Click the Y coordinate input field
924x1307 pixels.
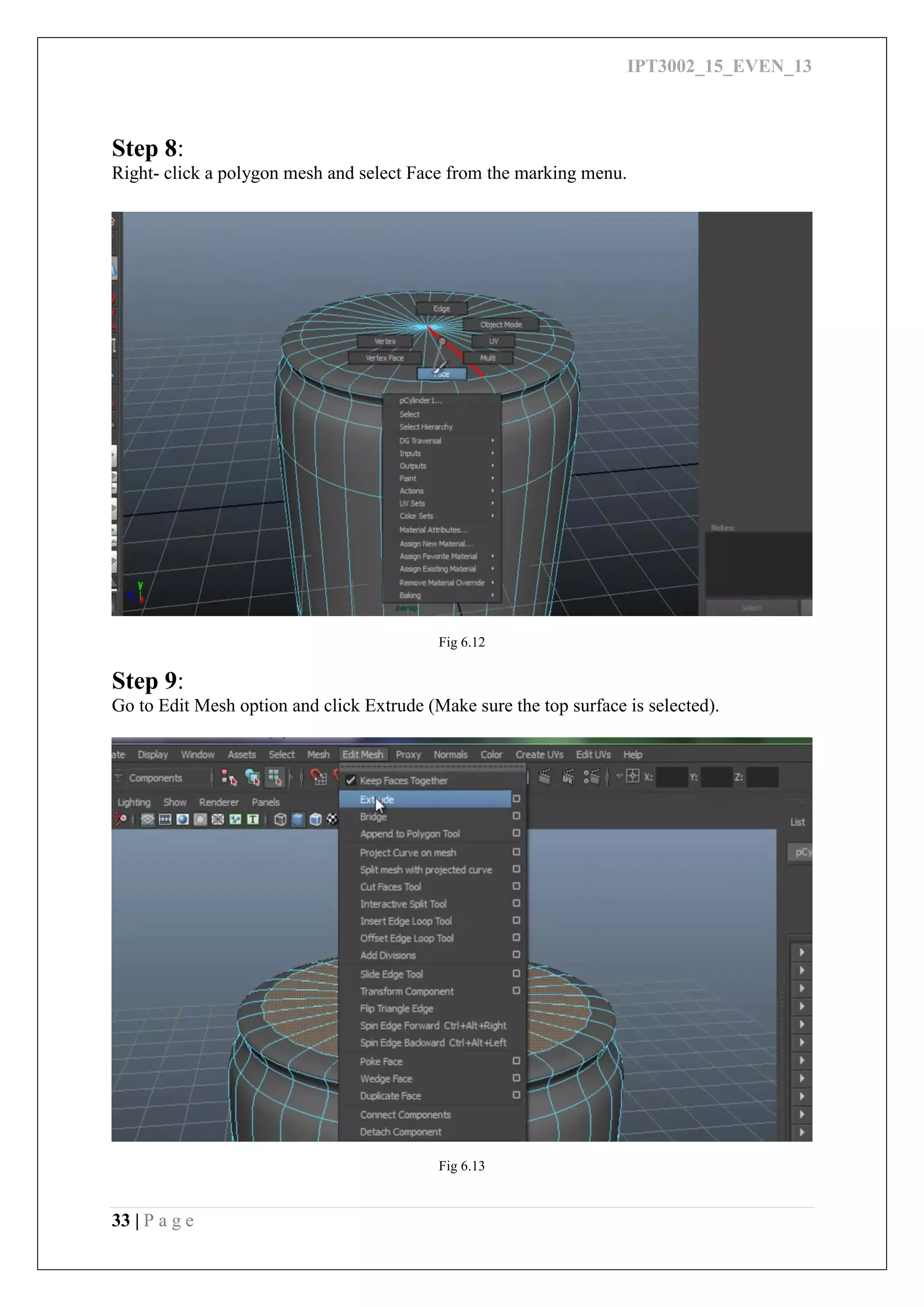pyautogui.click(x=716, y=777)
